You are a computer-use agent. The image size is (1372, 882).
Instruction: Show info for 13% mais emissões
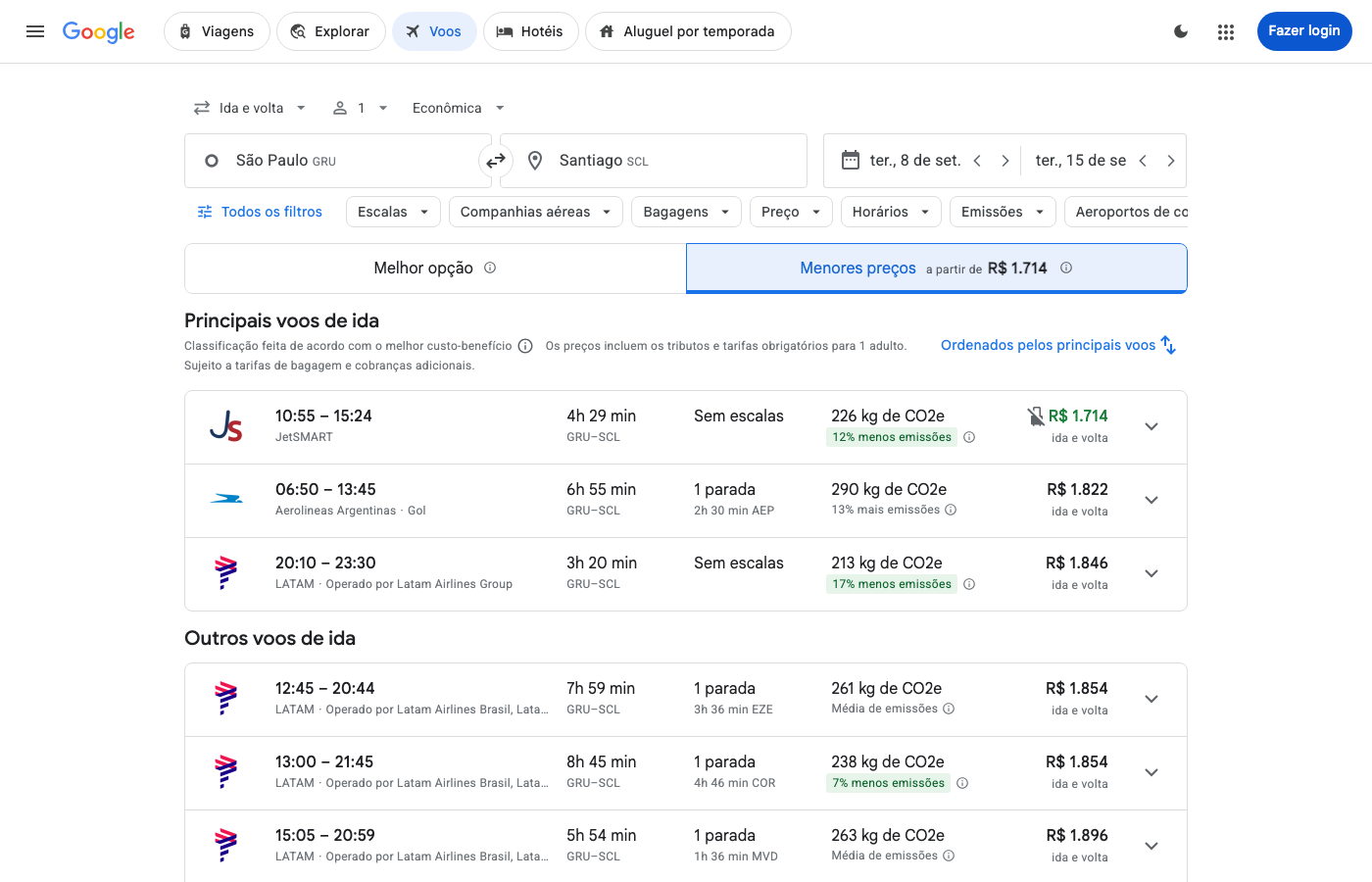[951, 510]
